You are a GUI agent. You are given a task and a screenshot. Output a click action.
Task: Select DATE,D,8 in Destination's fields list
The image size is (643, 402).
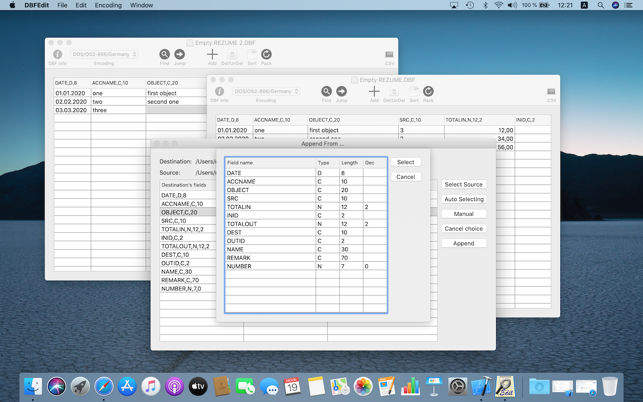pyautogui.click(x=188, y=195)
